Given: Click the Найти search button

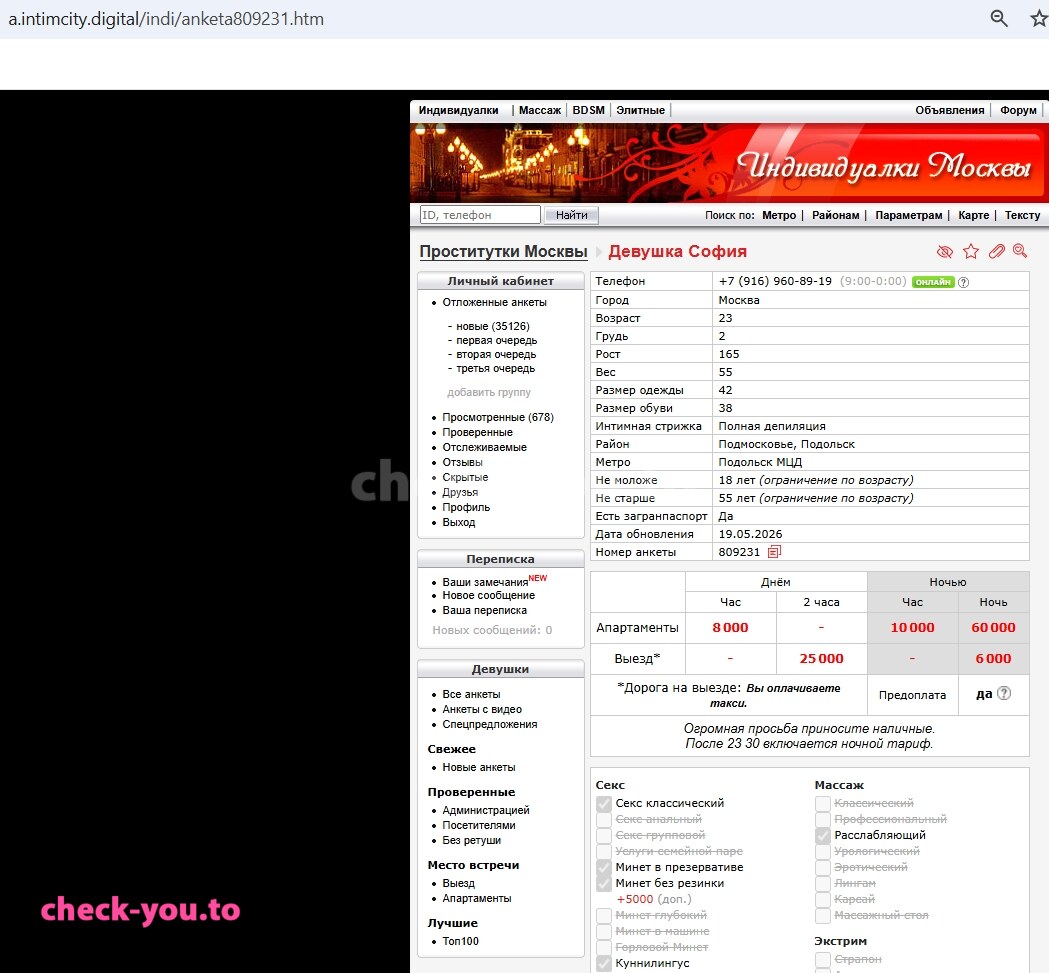Looking at the screenshot, I should [571, 215].
